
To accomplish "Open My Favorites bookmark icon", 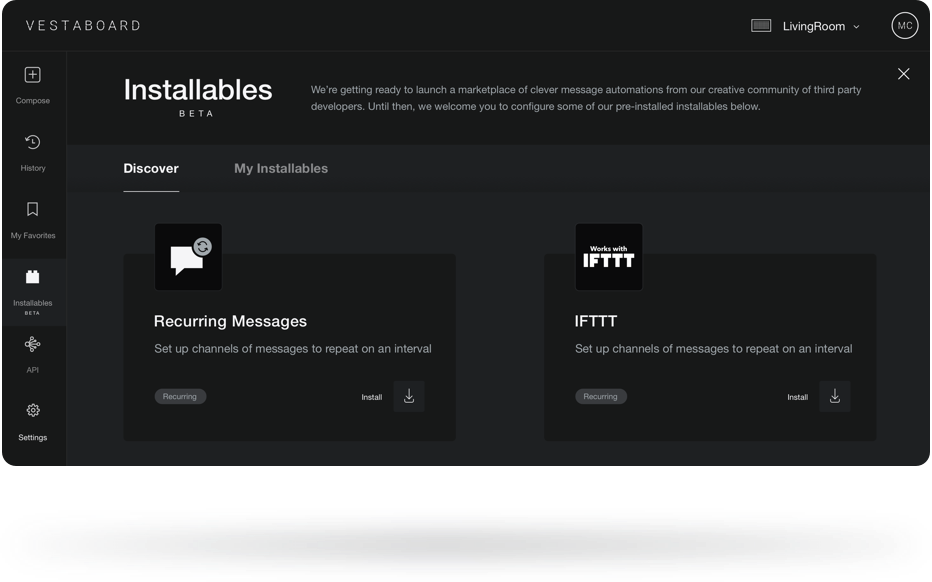I will [x=33, y=209].
